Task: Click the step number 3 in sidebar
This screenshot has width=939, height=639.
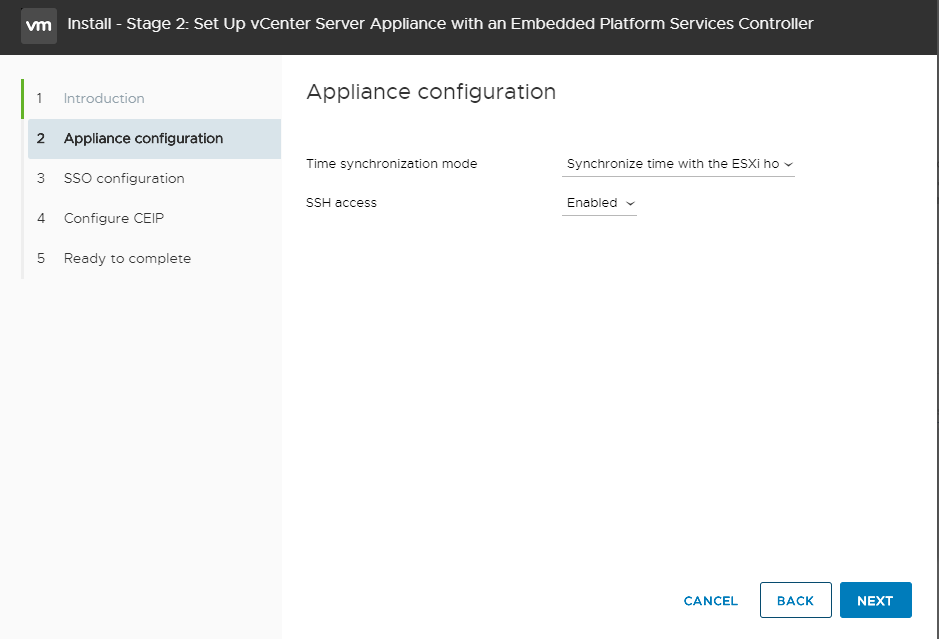Action: (41, 178)
